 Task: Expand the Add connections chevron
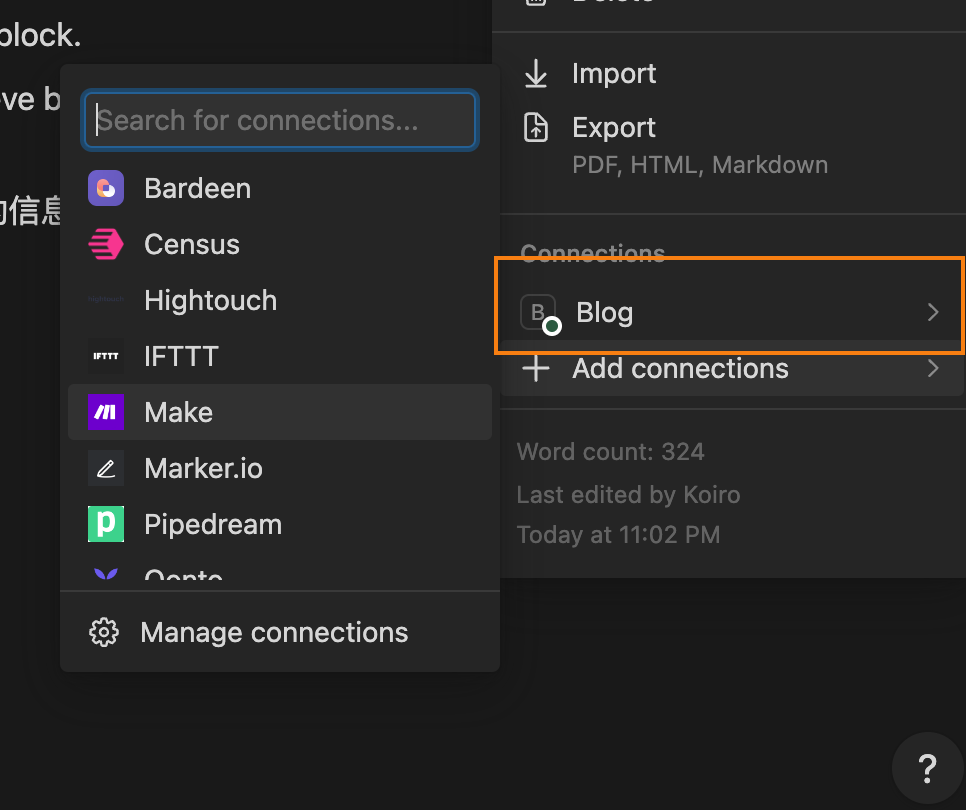[933, 368]
